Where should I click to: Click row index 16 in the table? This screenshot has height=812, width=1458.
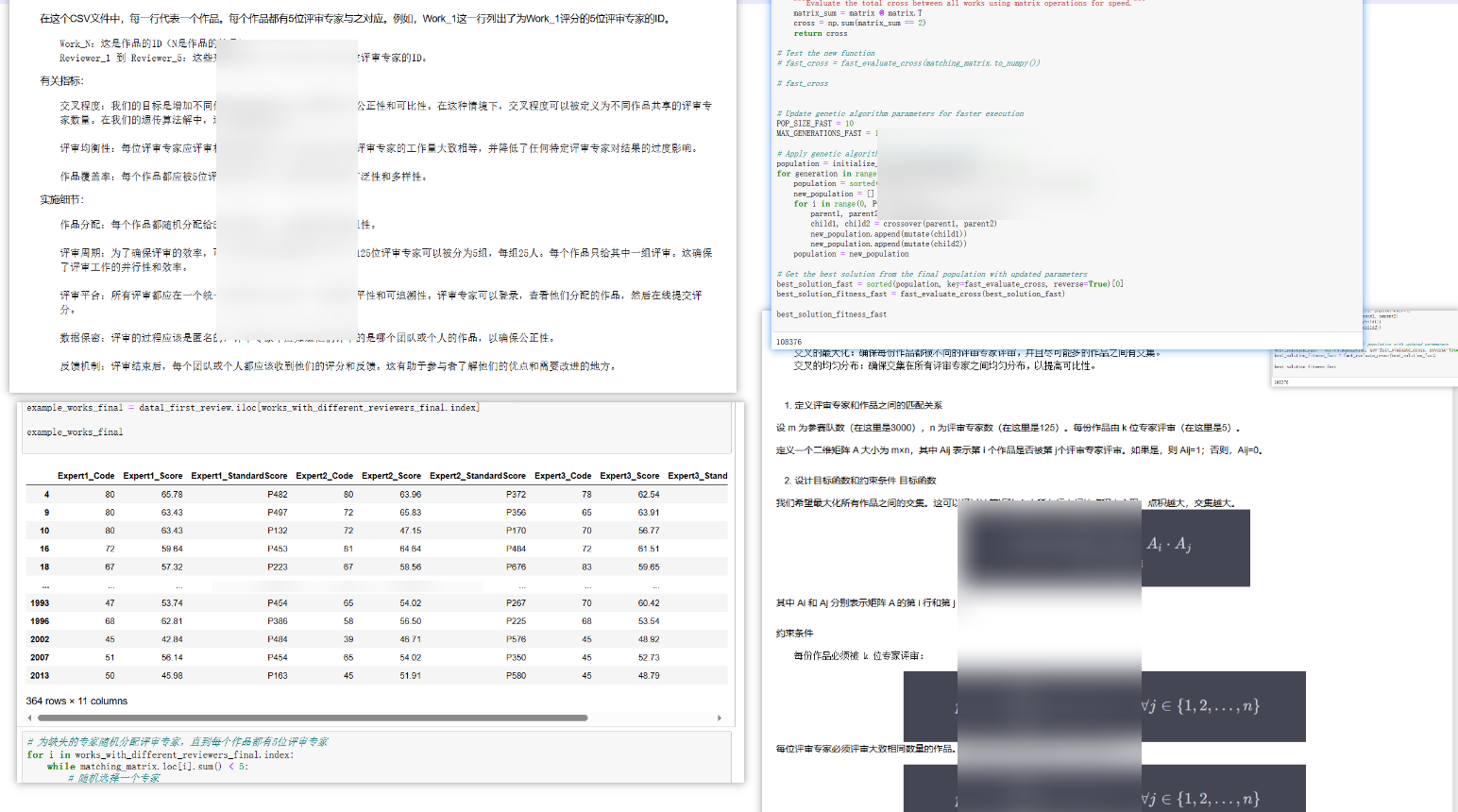point(44,549)
